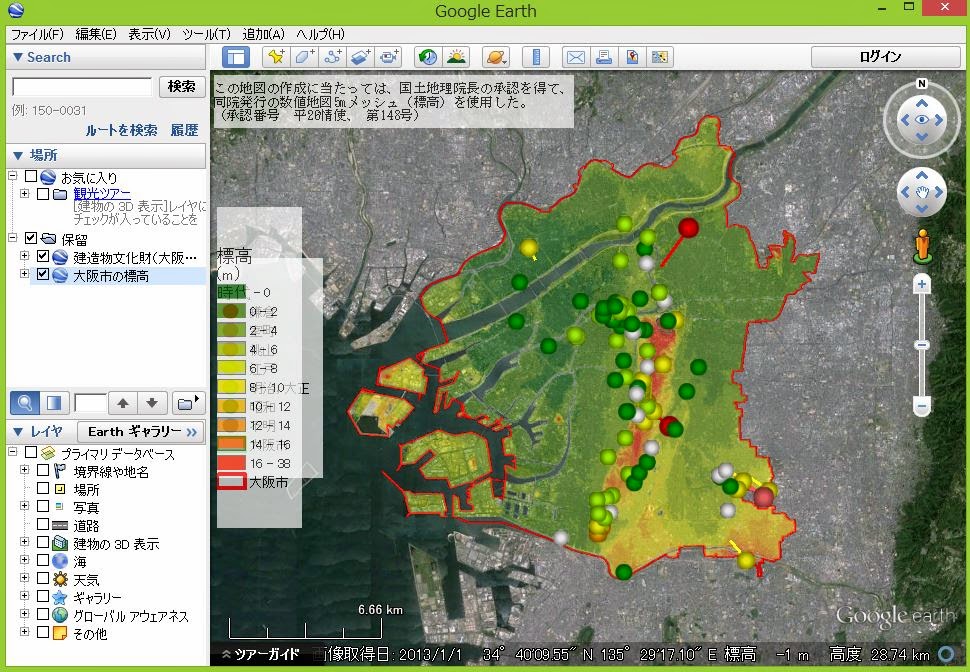Uncheck 建造物文化財 layer checkbox

43,256
